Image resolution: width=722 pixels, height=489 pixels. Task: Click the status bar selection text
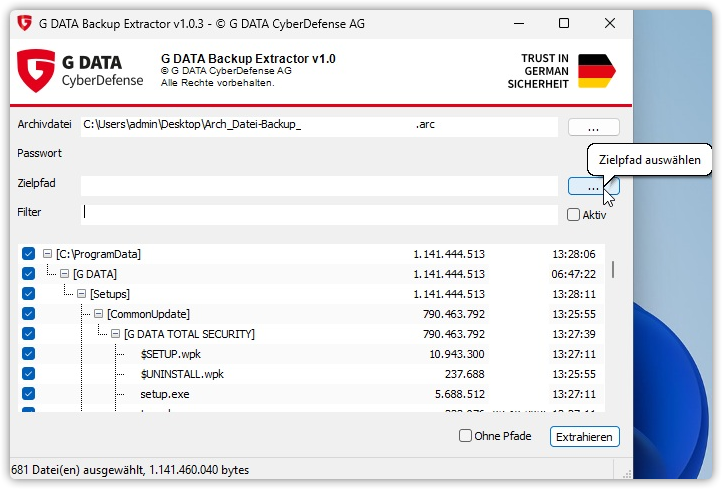tap(129, 470)
